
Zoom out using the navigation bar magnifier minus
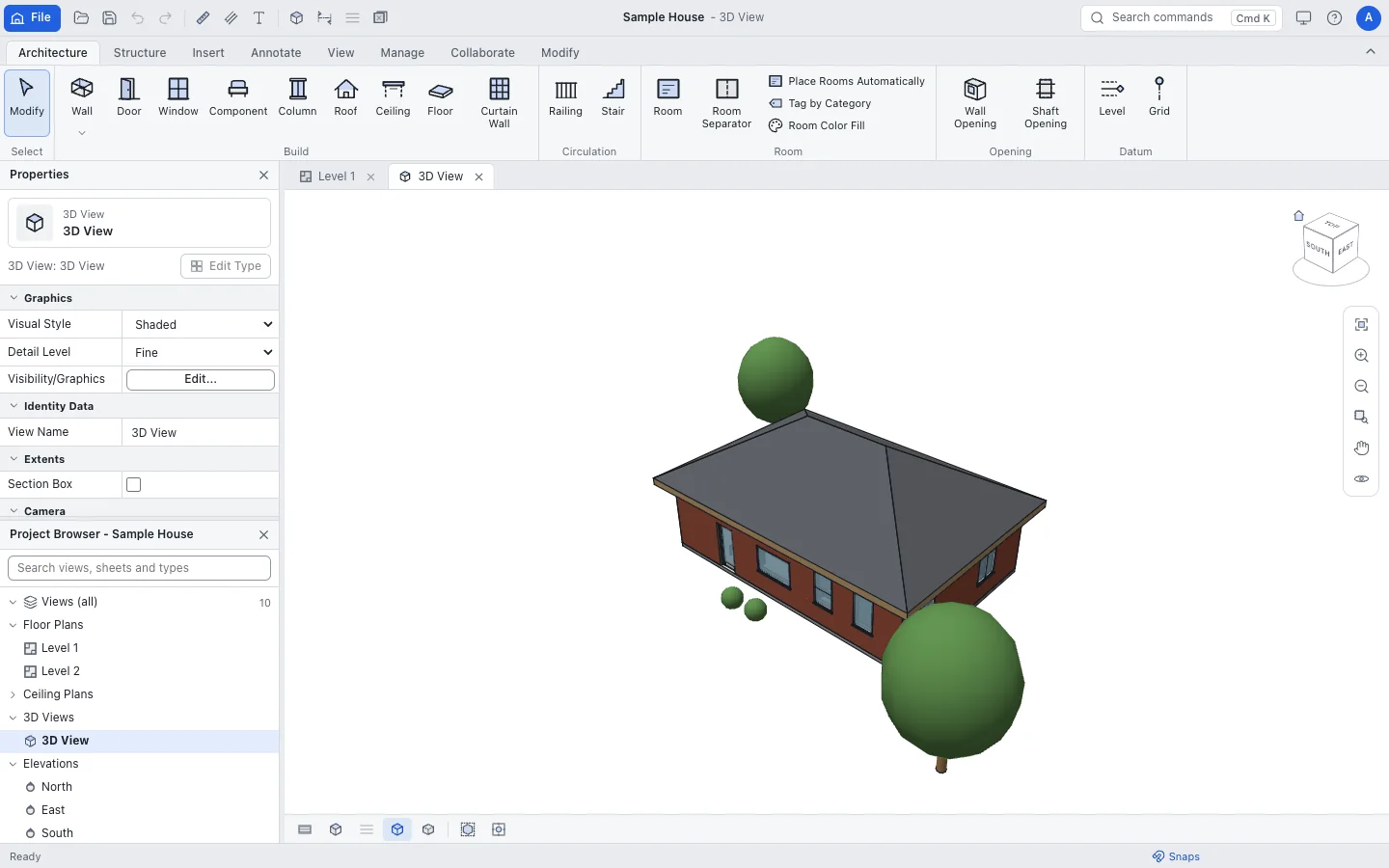(x=1361, y=387)
